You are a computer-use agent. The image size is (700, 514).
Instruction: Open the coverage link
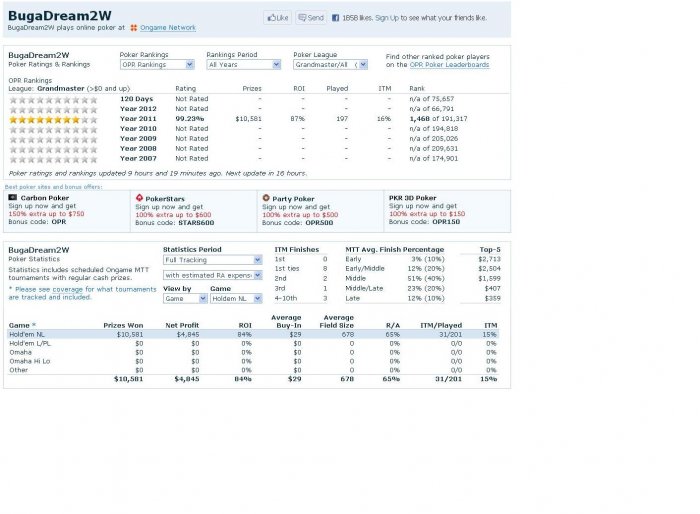(x=67, y=289)
